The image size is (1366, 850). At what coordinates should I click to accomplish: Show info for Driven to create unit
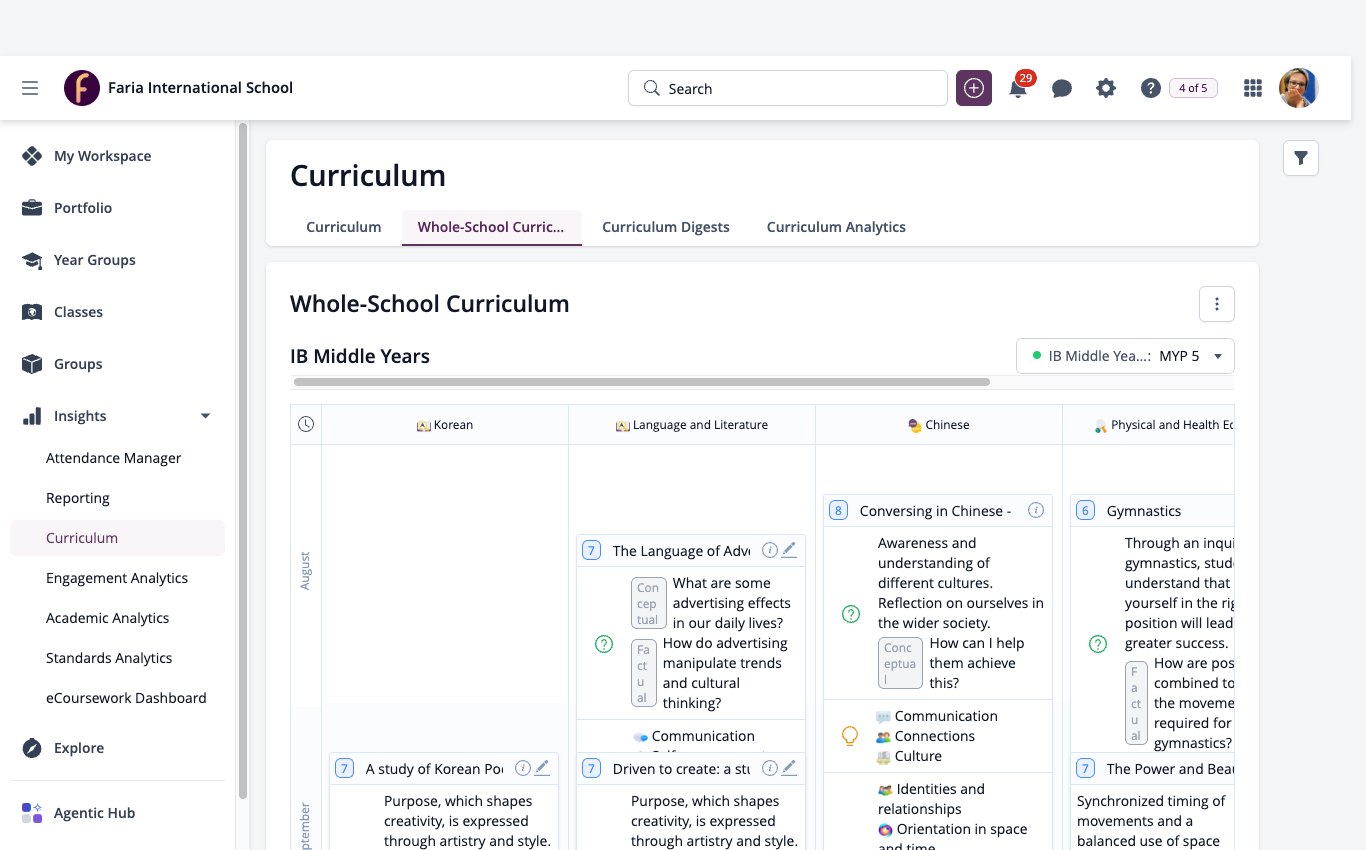pos(770,768)
